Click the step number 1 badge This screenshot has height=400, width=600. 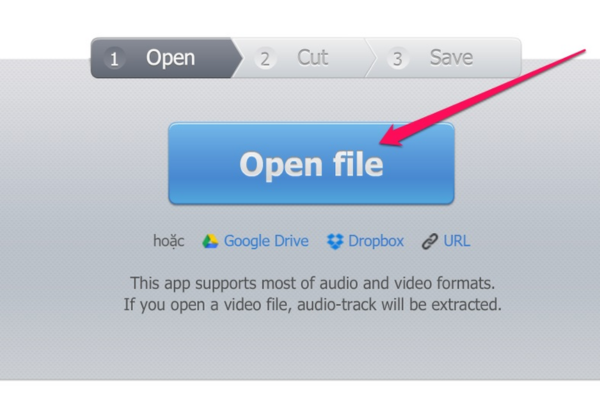[114, 59]
